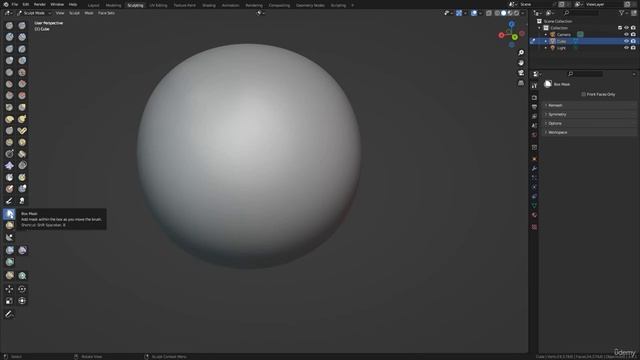Switch perspective/orthographic with the grid gizmo
The width and height of the screenshot is (640, 360).
tap(521, 83)
